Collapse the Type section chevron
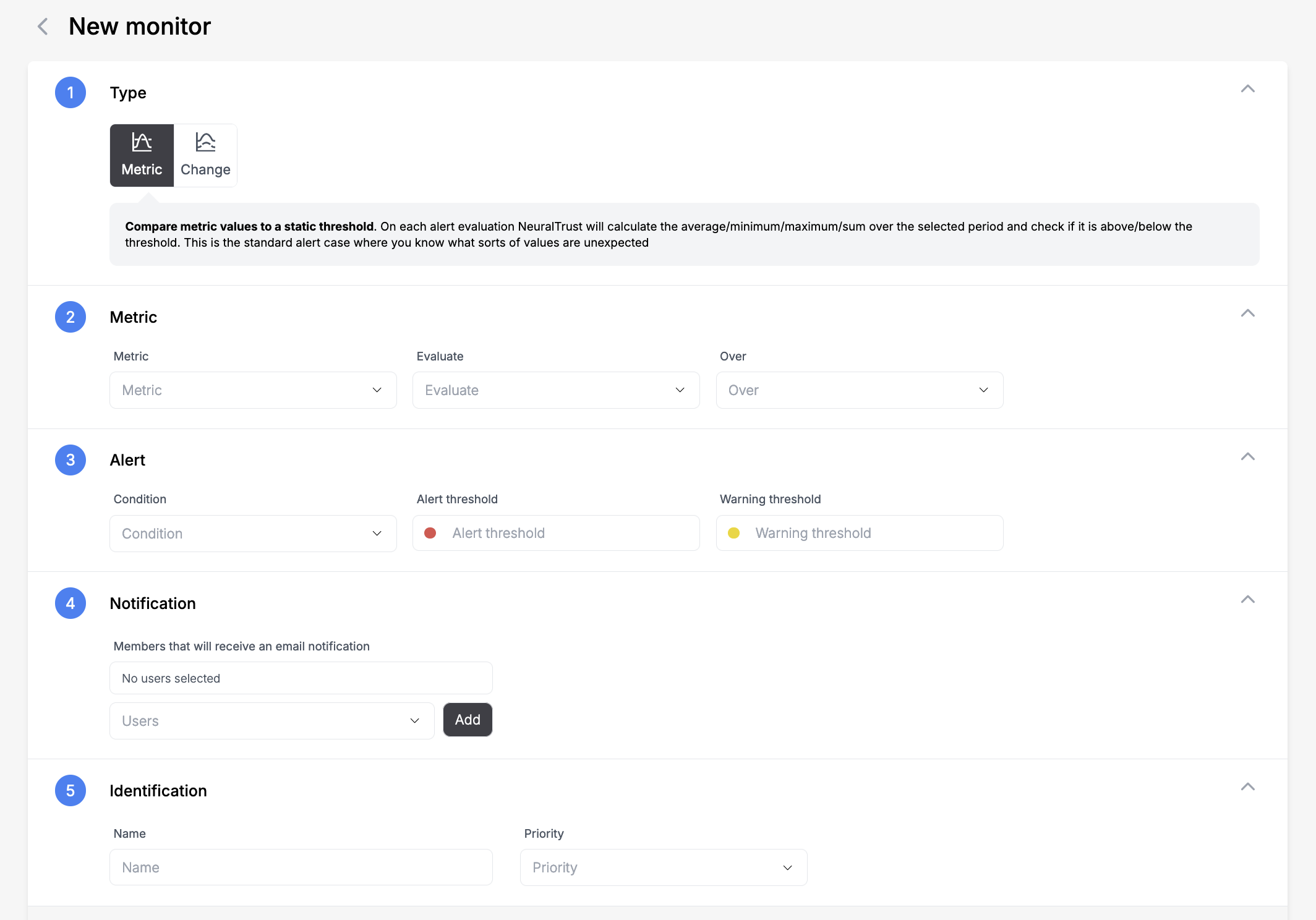 [1247, 88]
